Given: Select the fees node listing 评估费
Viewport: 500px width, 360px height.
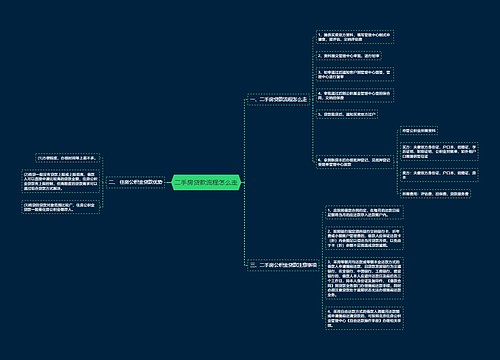Looking at the screenshot, I should tap(435, 194).
